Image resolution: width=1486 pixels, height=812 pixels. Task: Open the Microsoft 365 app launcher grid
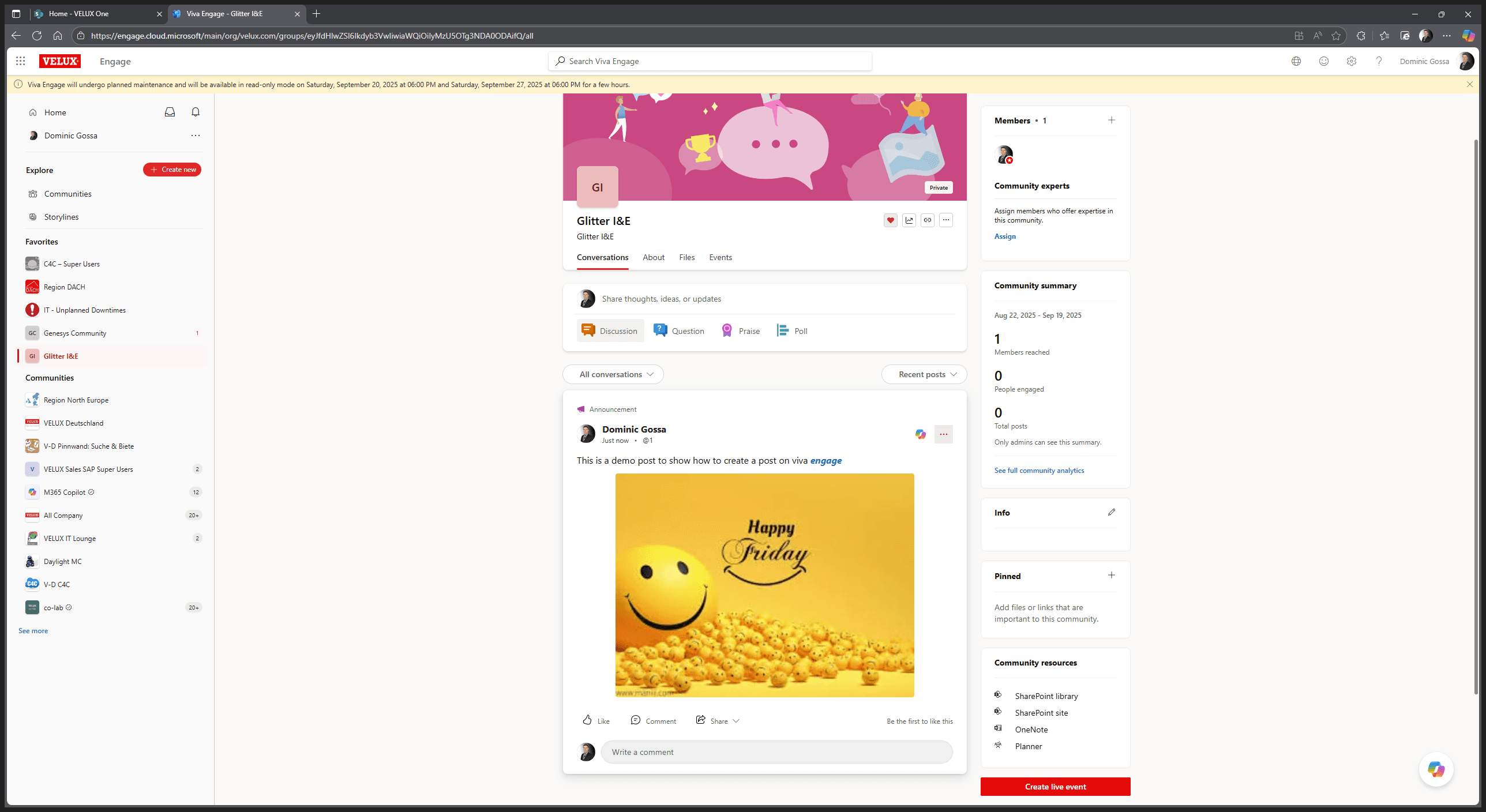tap(21, 61)
